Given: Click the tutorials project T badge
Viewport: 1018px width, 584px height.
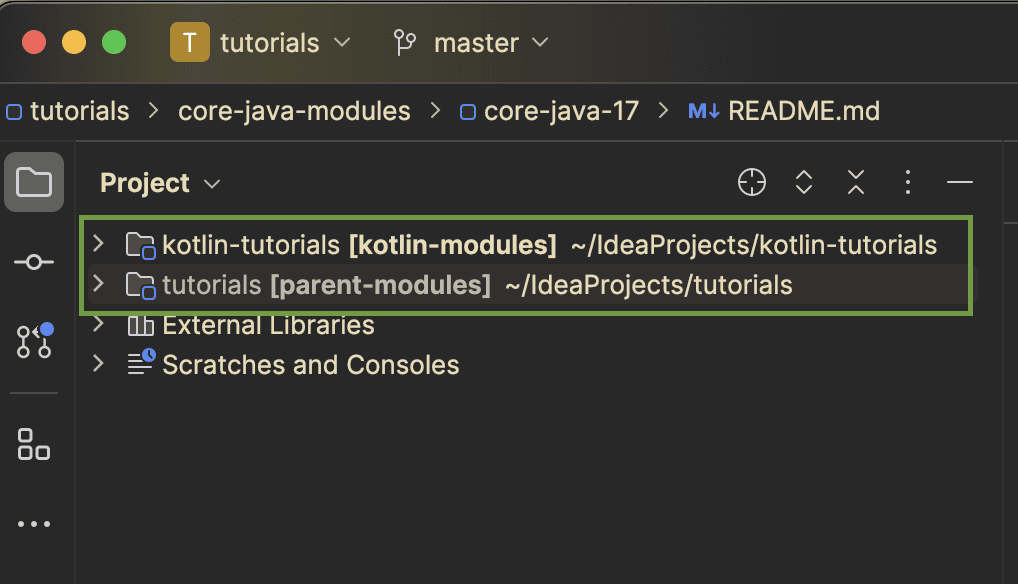Looking at the screenshot, I should [190, 42].
